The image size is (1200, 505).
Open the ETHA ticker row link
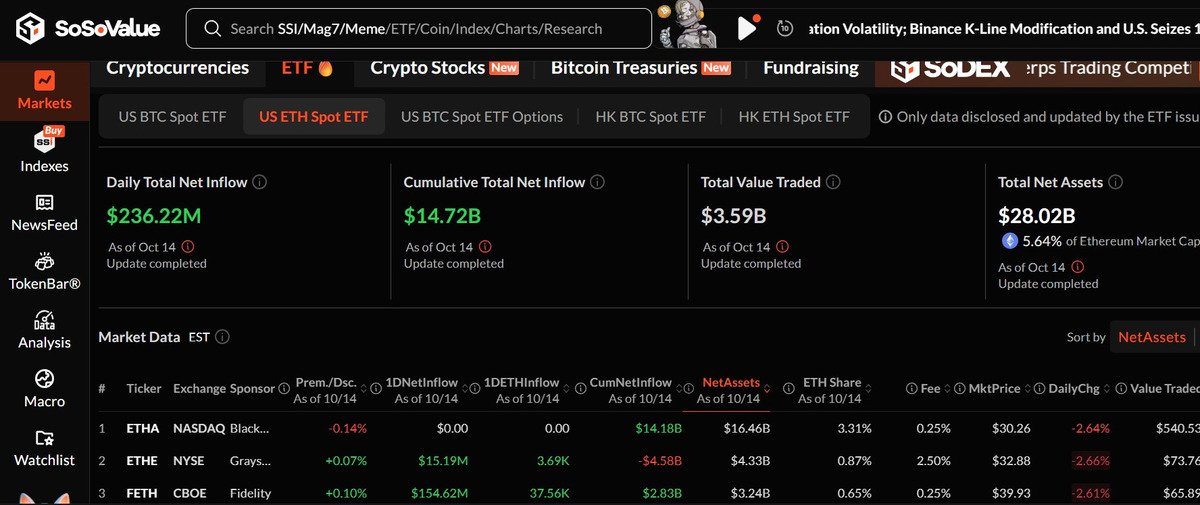pyautogui.click(x=142, y=428)
